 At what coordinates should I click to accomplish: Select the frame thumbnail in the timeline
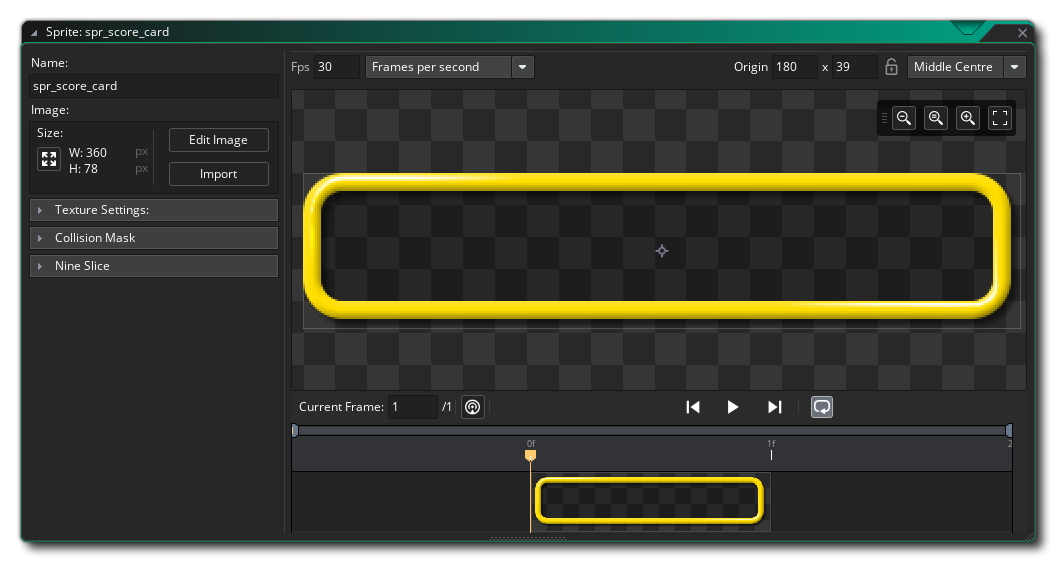tap(650, 500)
